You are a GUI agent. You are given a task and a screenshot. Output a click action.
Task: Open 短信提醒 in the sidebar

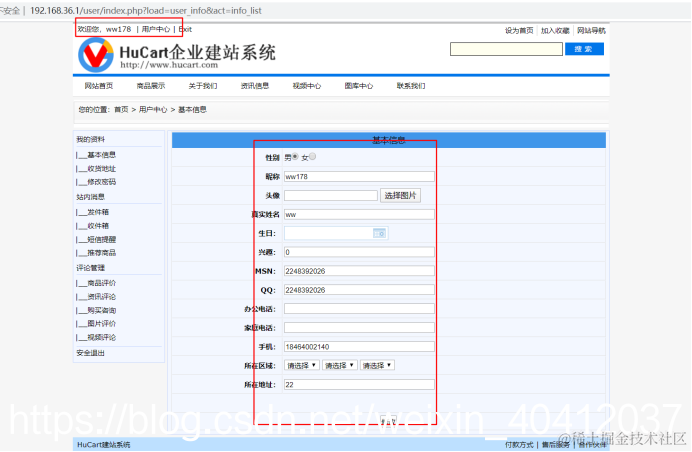coord(102,240)
